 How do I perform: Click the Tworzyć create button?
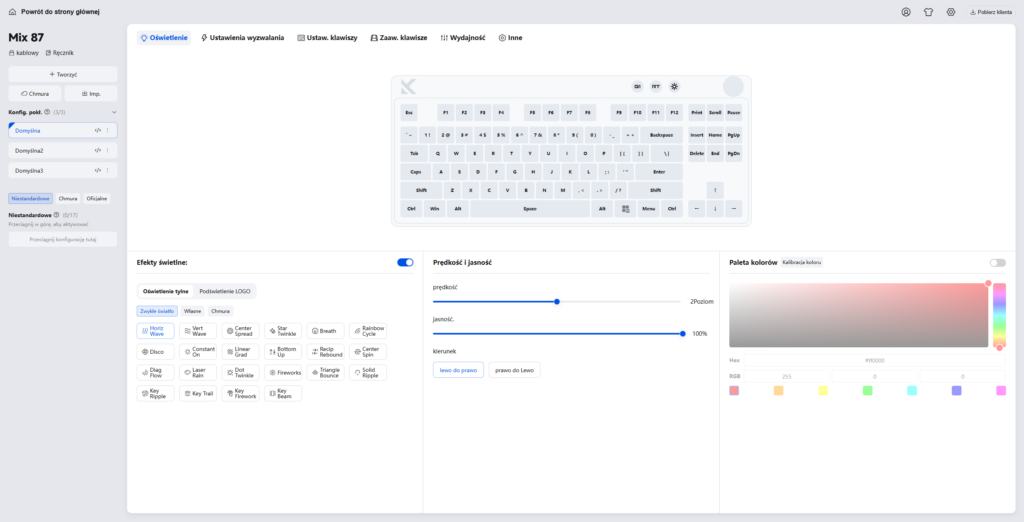click(63, 74)
